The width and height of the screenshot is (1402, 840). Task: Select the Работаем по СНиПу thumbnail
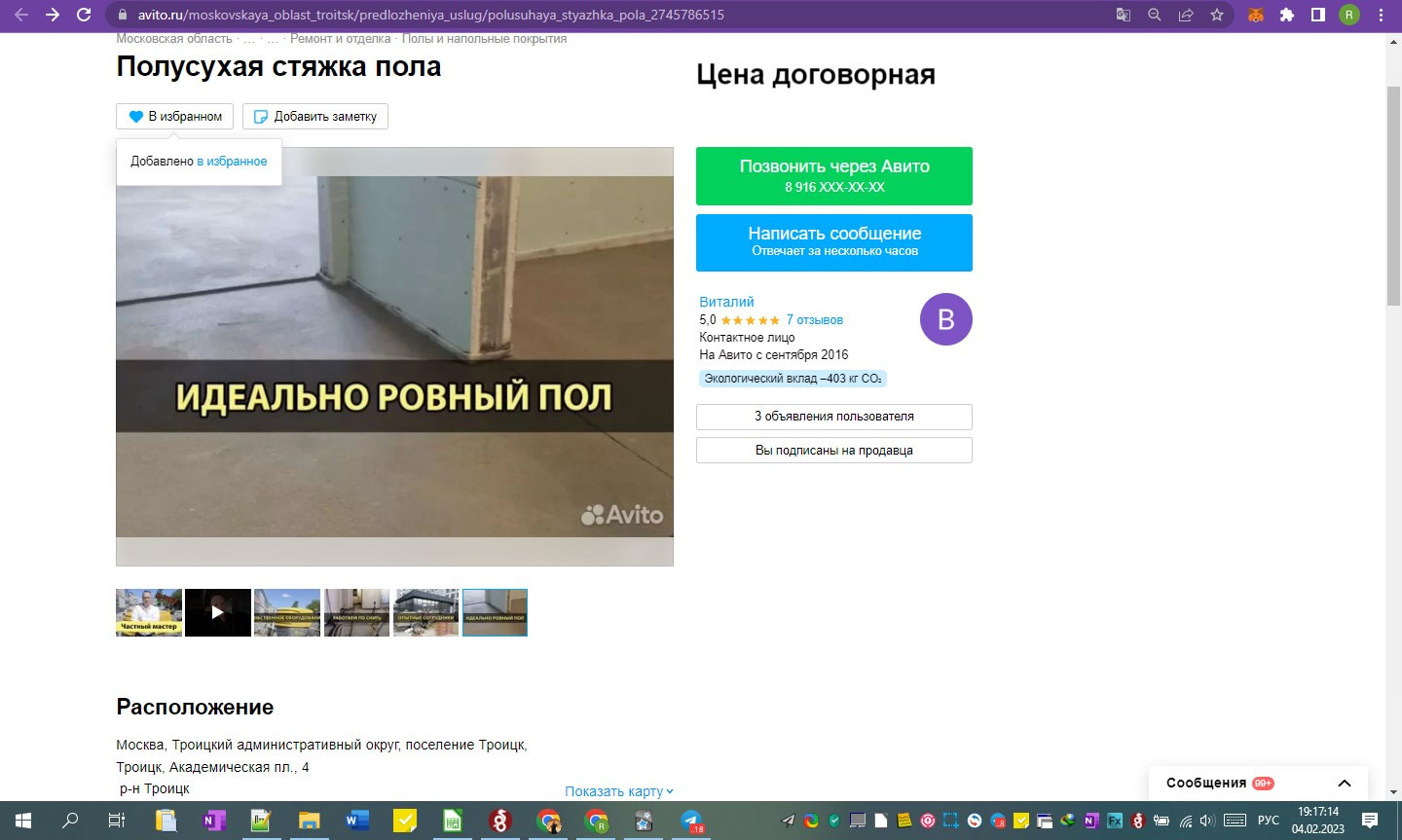point(356,612)
